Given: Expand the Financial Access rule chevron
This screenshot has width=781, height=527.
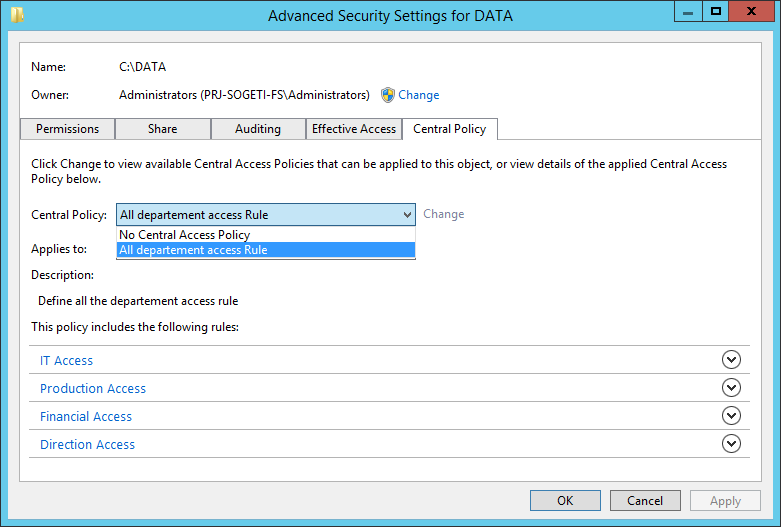Looking at the screenshot, I should click(x=731, y=415).
